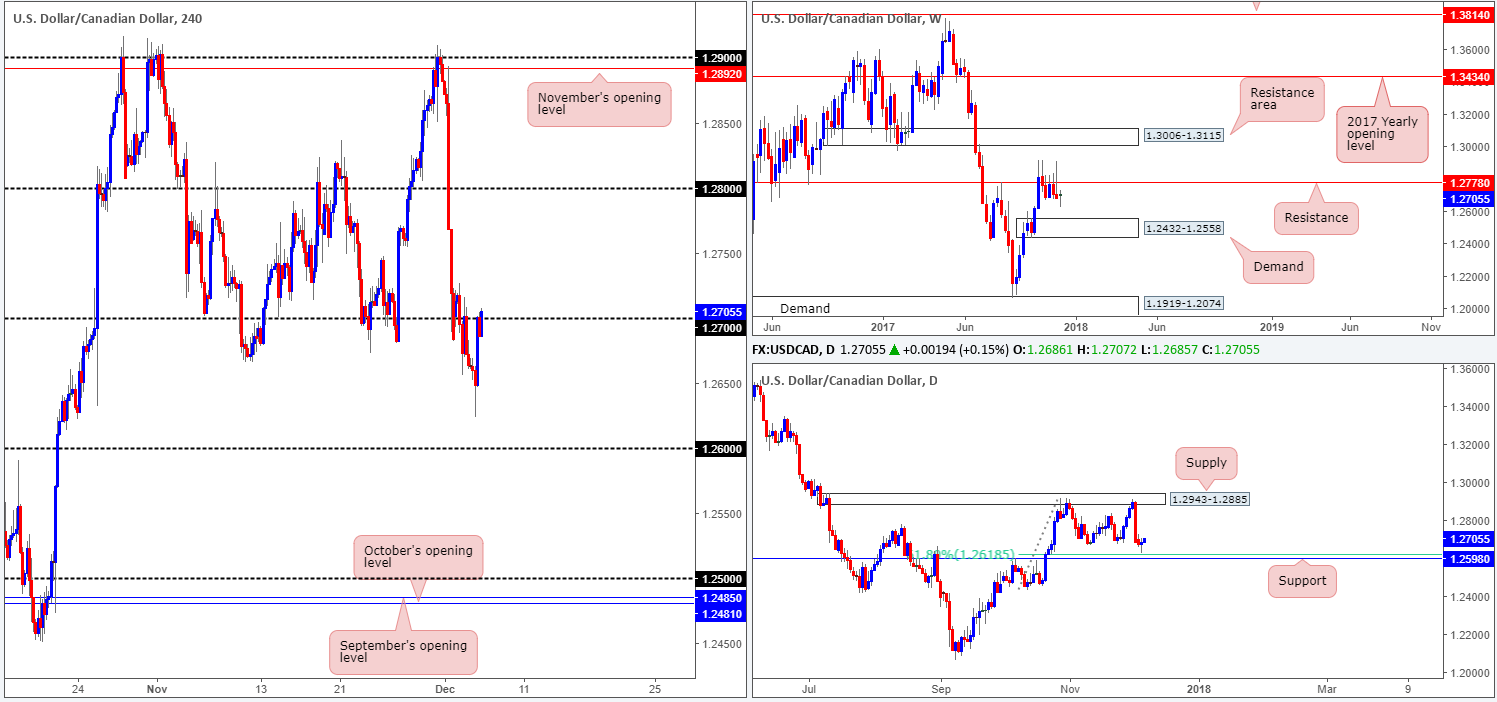1497x702 pixels.
Task: Click the 13 date label on the 240 chart time axis
Action: coord(259,689)
